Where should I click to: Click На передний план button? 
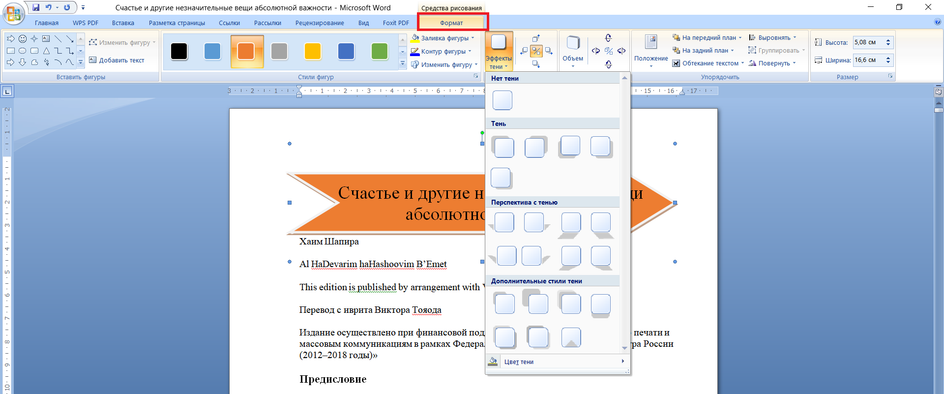click(x=707, y=37)
